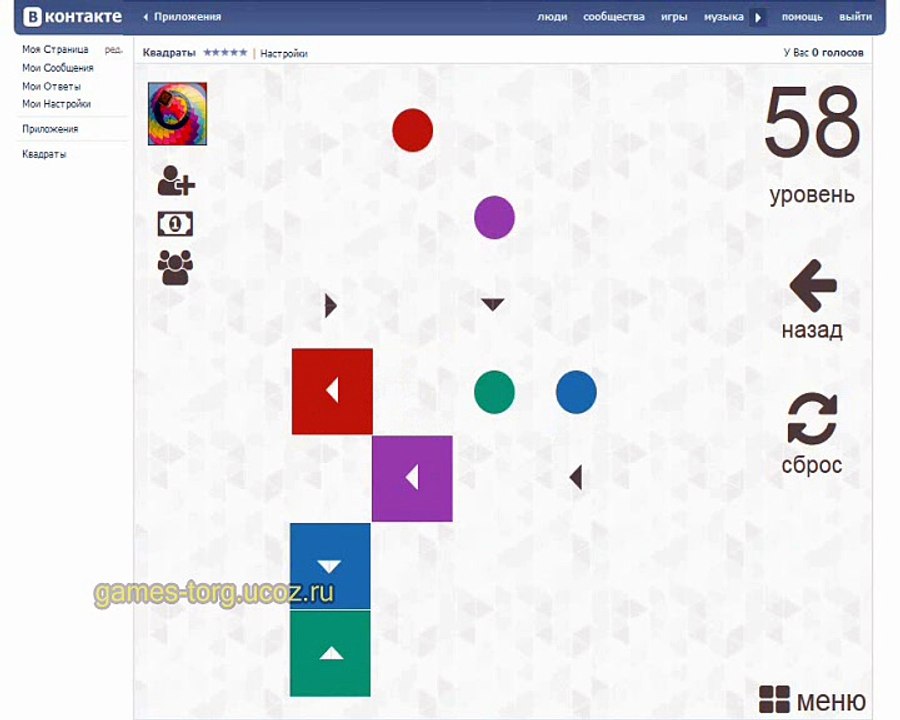The height and width of the screenshot is (720, 900).
Task: Open the люди menu item
Action: point(552,17)
